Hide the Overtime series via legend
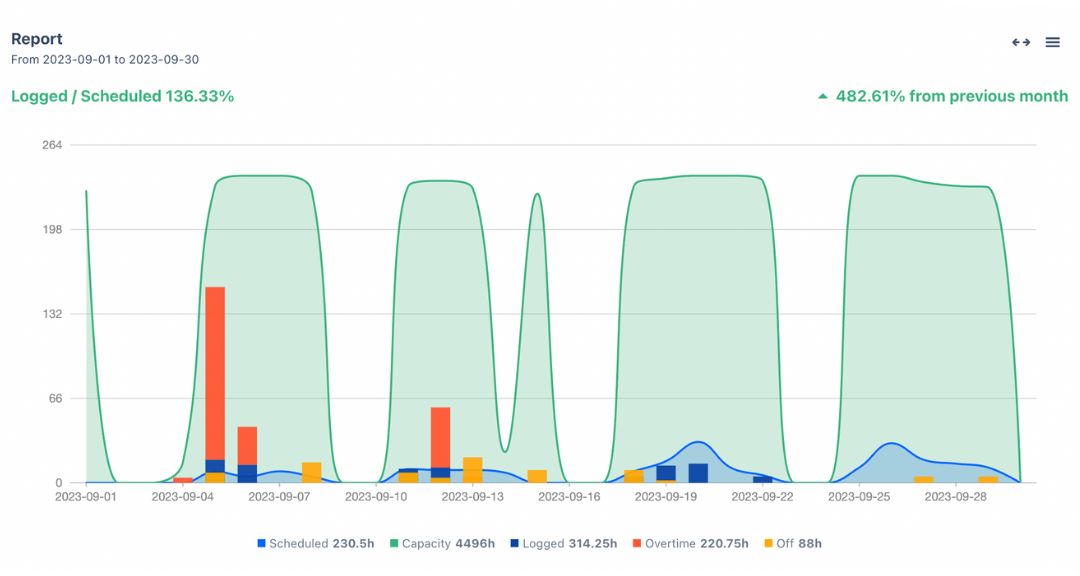Image resolution: width=1080 pixels, height=576 pixels. point(689,543)
